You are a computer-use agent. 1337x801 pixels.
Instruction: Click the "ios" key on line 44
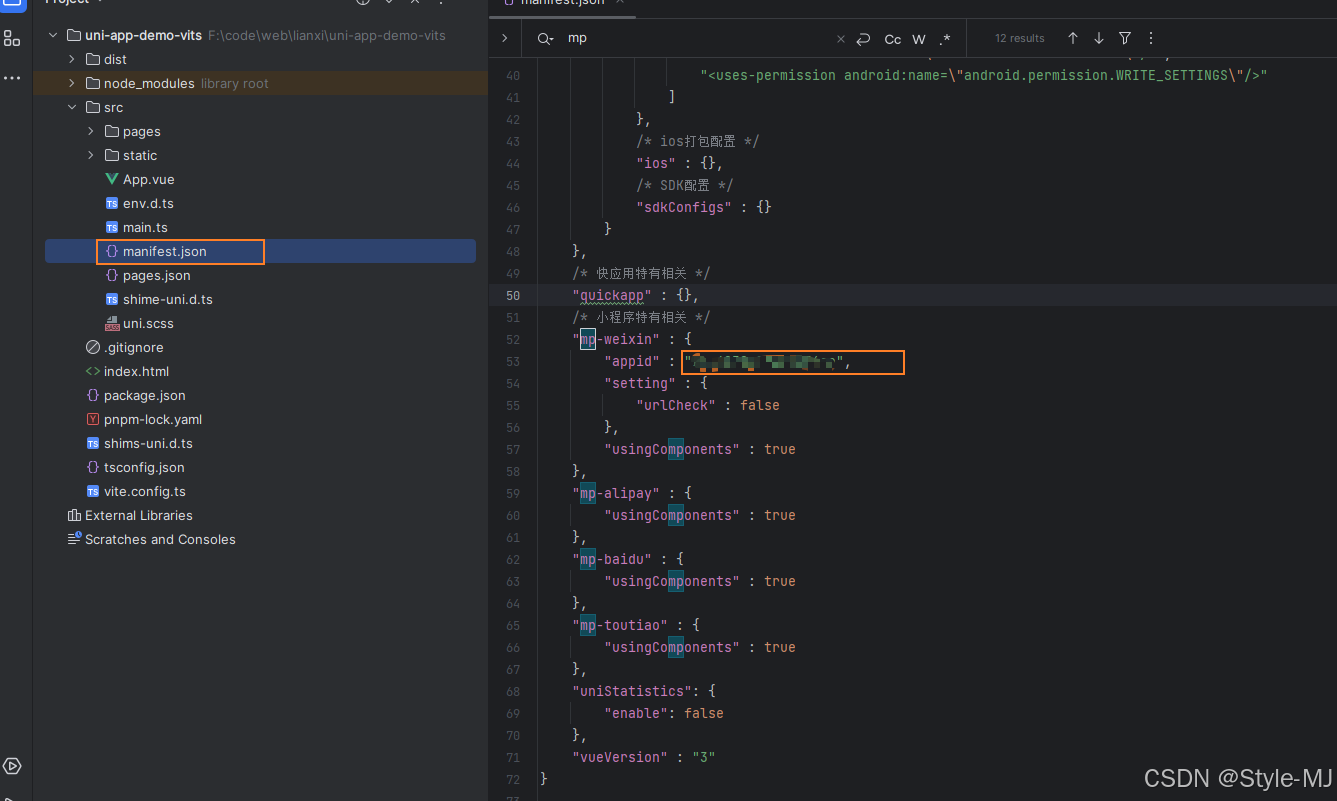tap(656, 163)
